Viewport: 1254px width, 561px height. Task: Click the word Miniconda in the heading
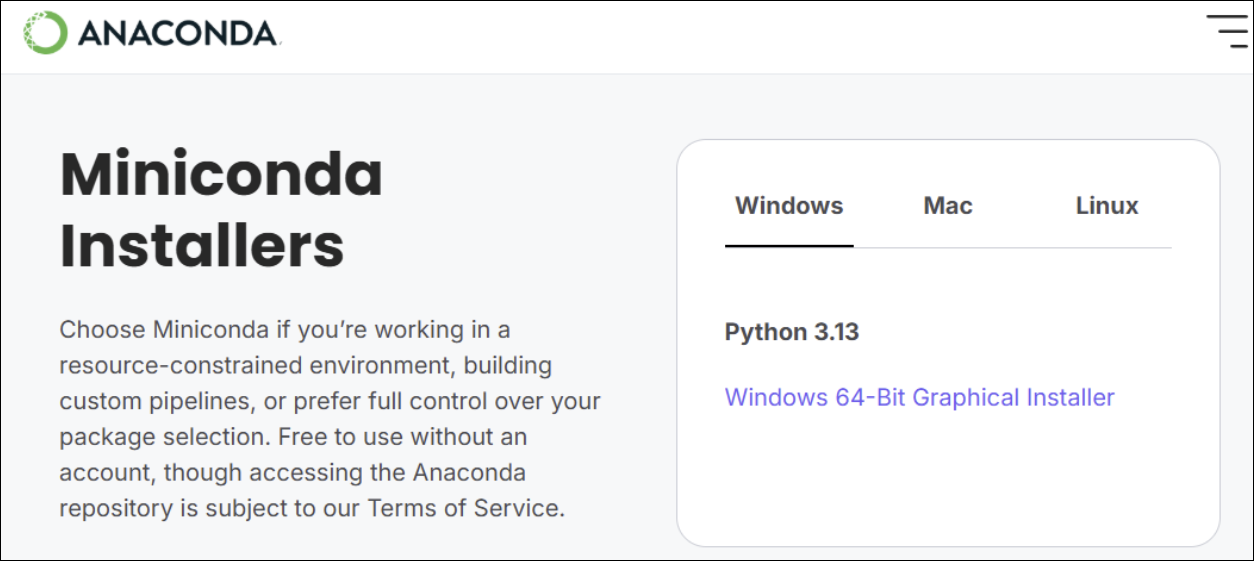tap(221, 174)
